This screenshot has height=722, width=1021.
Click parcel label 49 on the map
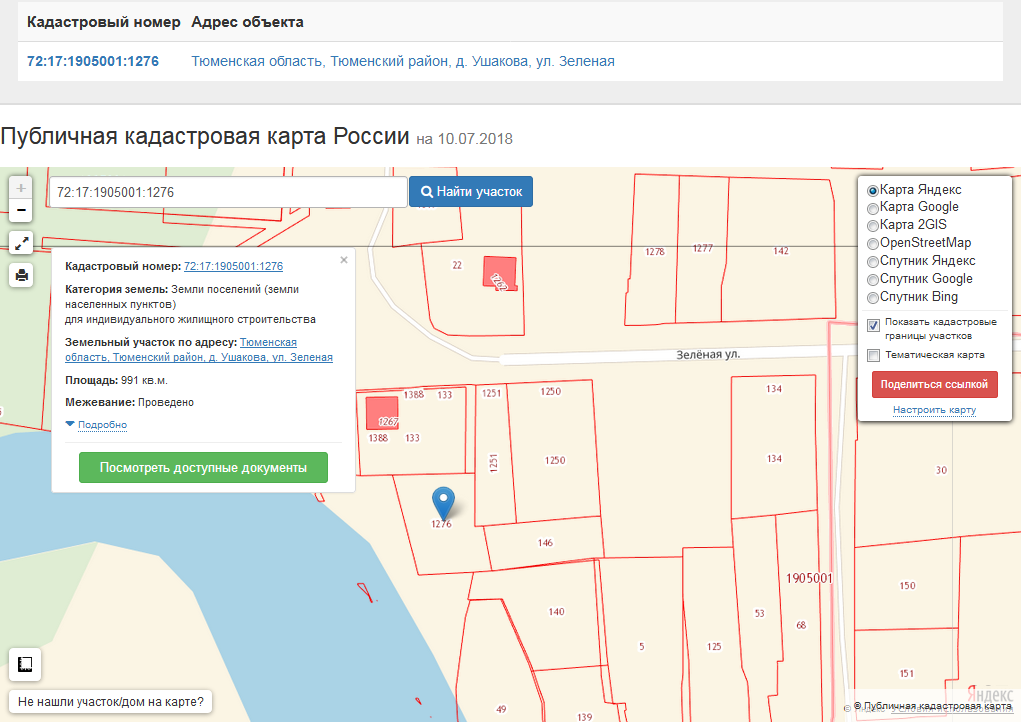501,709
